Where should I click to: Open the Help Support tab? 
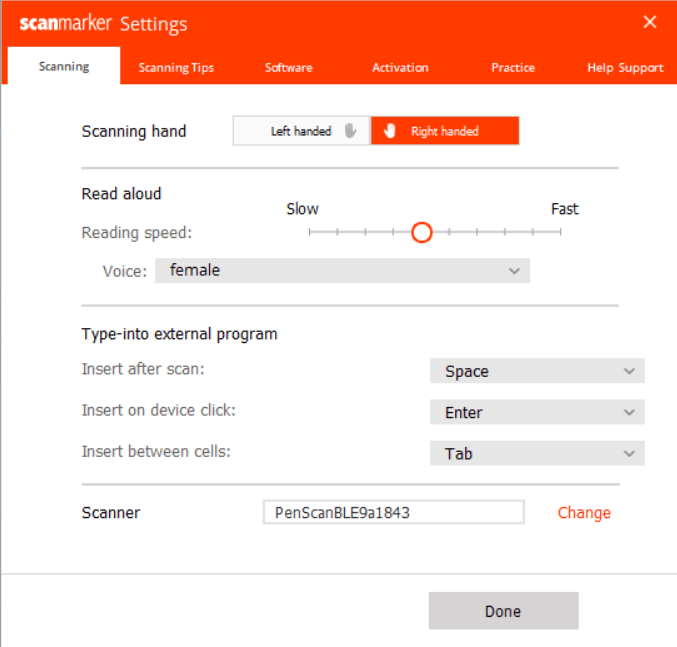coord(625,68)
